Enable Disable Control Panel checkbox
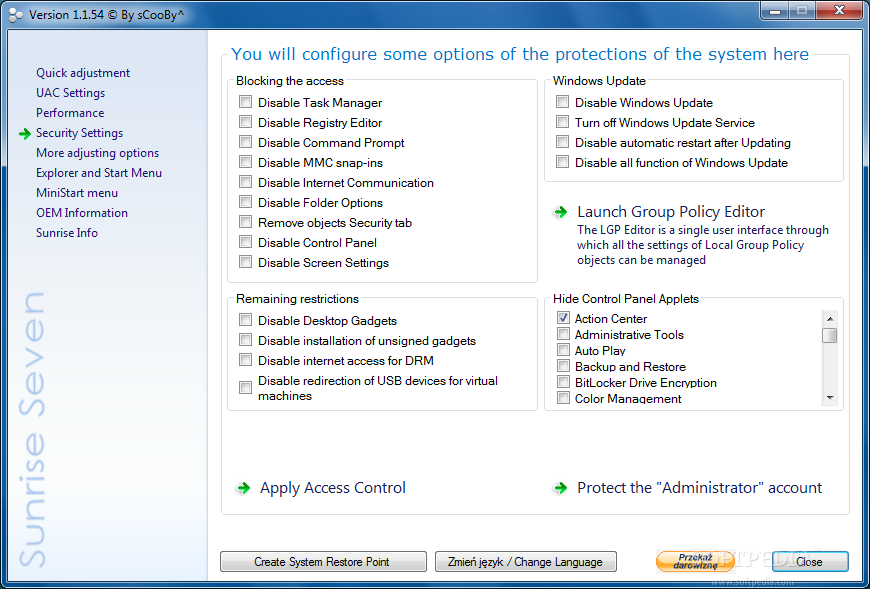 tap(245, 242)
